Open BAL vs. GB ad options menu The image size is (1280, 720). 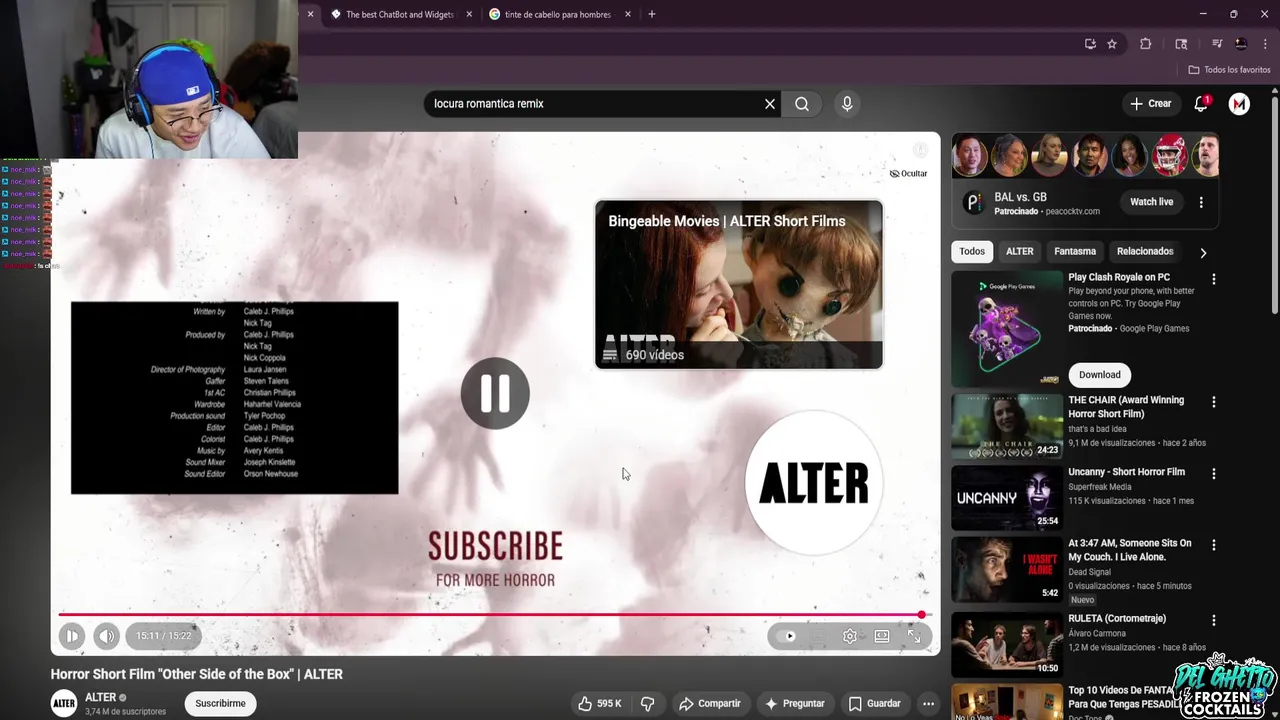[1201, 202]
